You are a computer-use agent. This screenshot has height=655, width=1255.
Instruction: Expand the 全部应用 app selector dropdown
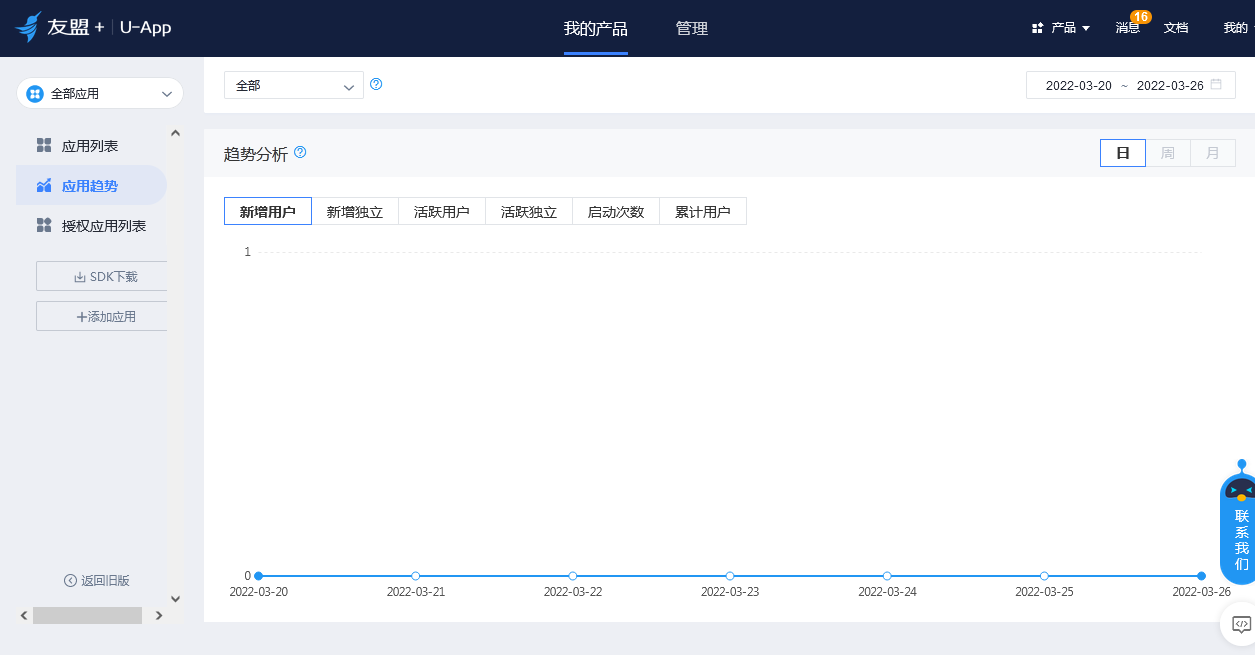point(99,92)
